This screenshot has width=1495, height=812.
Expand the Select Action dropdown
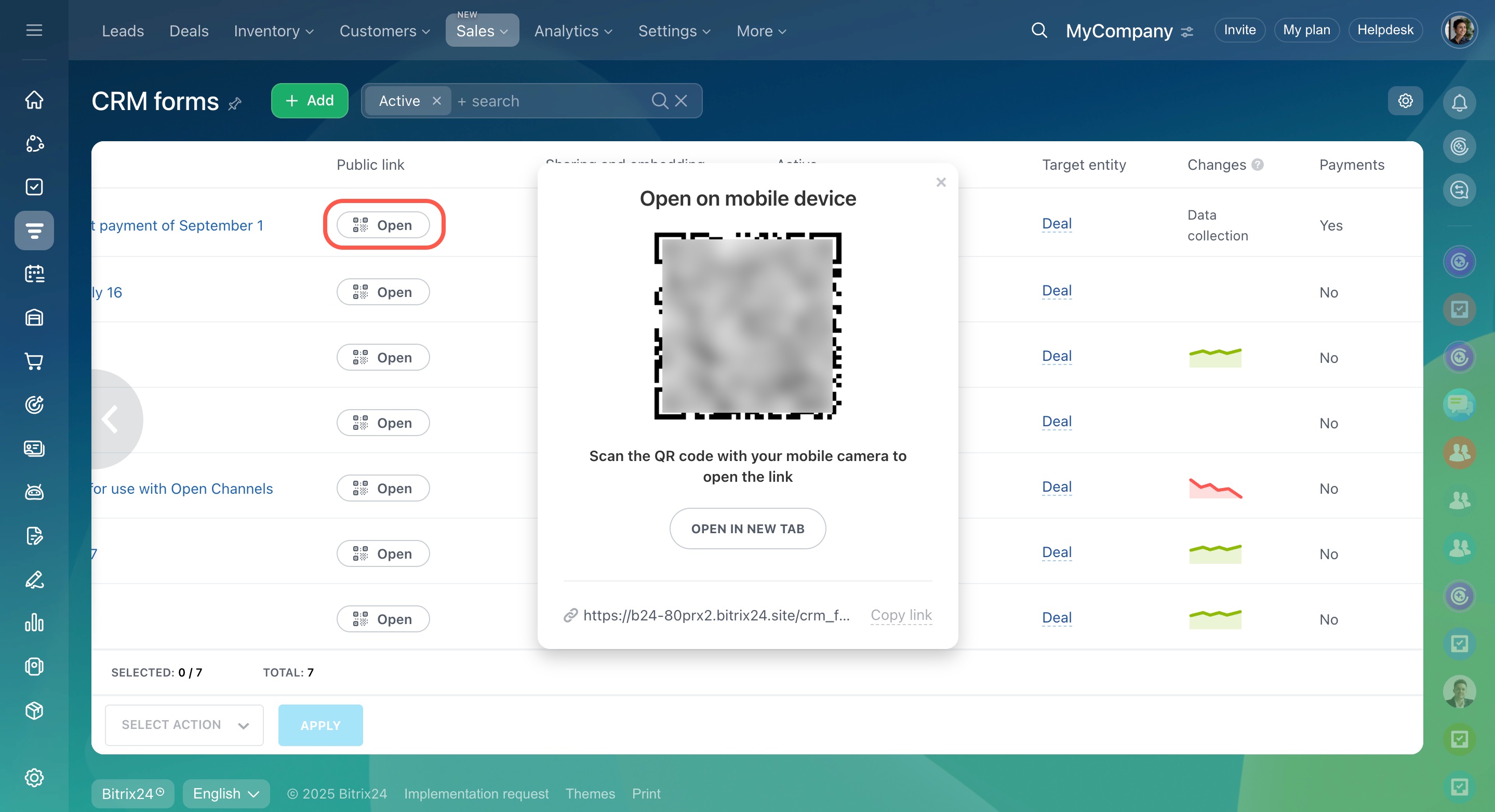click(184, 725)
